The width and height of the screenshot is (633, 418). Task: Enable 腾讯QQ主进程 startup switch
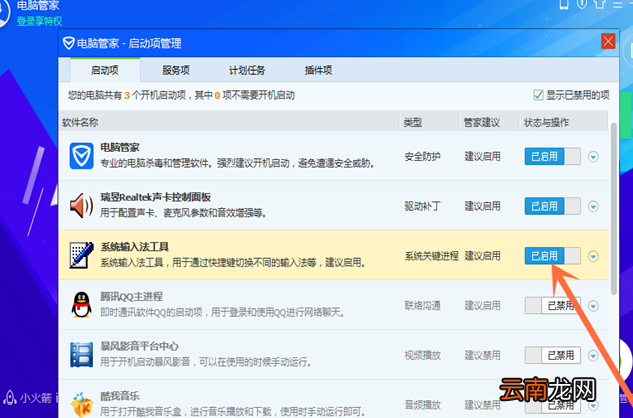[x=552, y=306]
